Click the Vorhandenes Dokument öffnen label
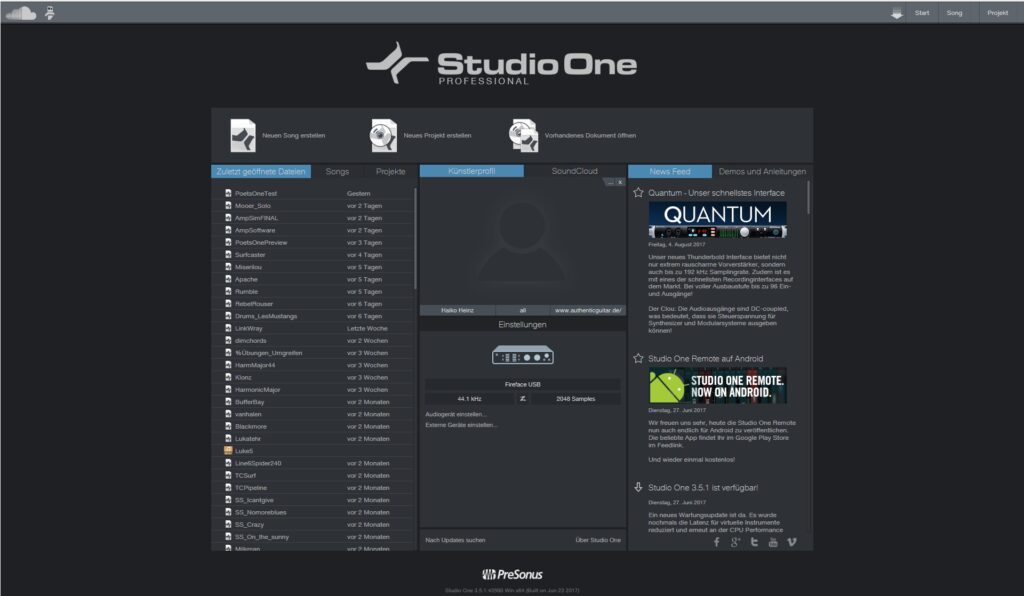Viewport: 1024px width, 596px height. click(590, 136)
